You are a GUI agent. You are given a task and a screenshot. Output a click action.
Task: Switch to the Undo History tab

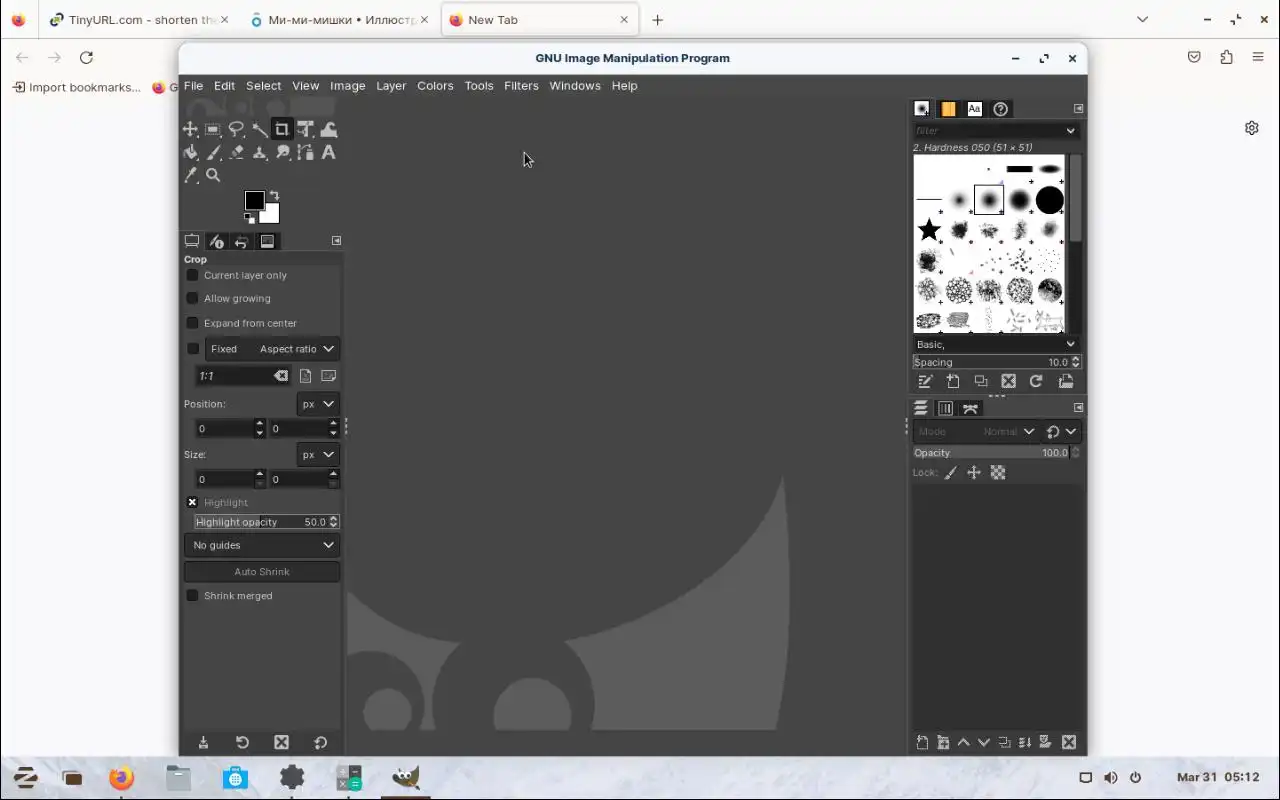(x=241, y=241)
